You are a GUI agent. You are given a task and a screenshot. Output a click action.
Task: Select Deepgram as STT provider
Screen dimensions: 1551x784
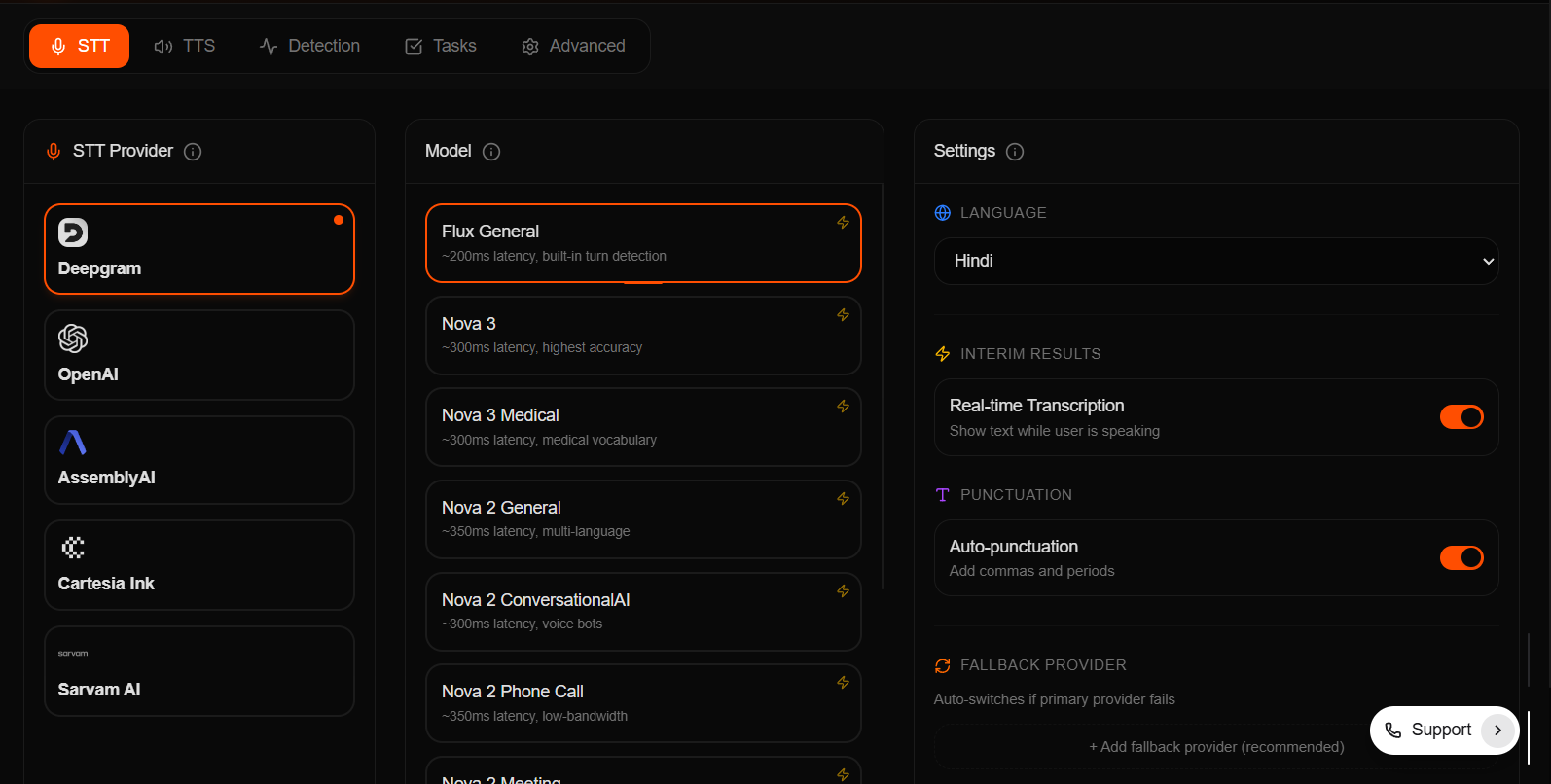pyautogui.click(x=199, y=249)
